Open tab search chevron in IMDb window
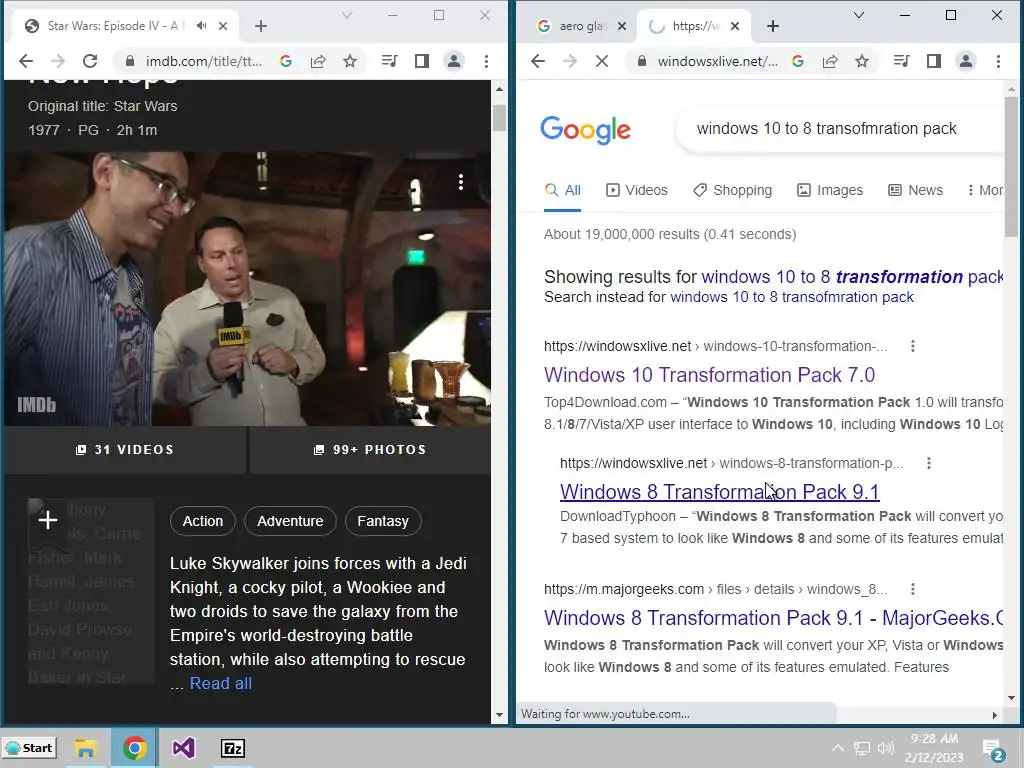Image resolution: width=1024 pixels, height=768 pixels. 347,15
